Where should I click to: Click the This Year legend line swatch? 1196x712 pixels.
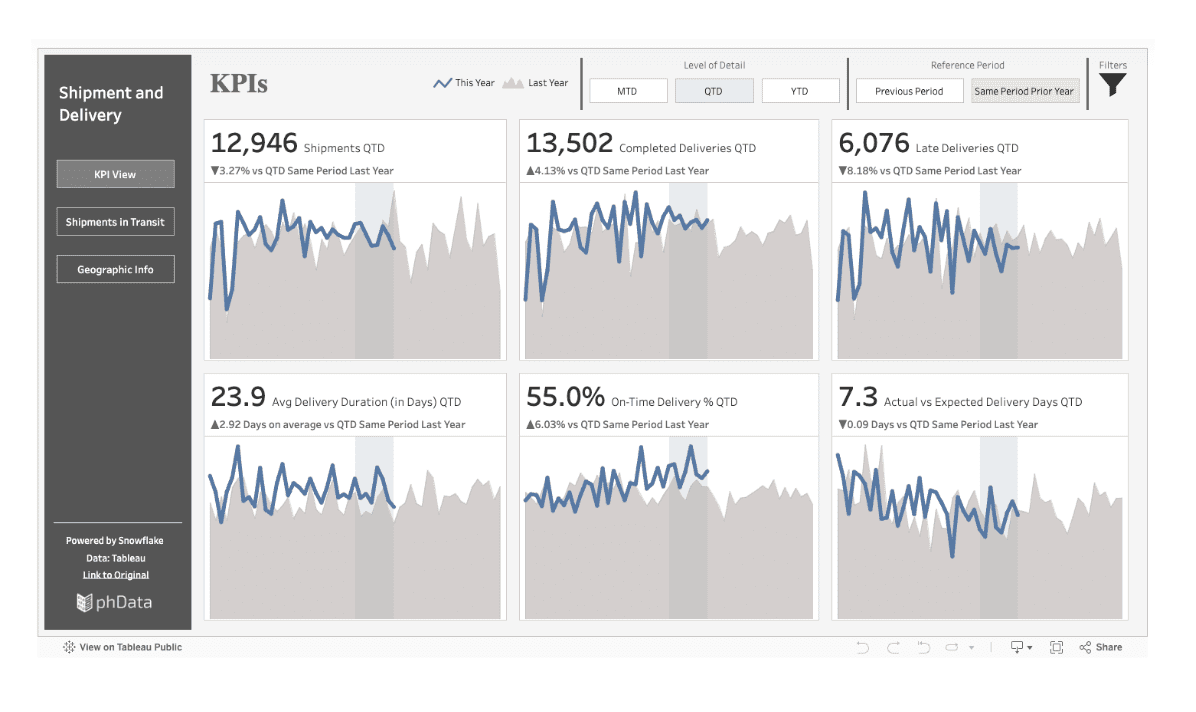(x=442, y=83)
